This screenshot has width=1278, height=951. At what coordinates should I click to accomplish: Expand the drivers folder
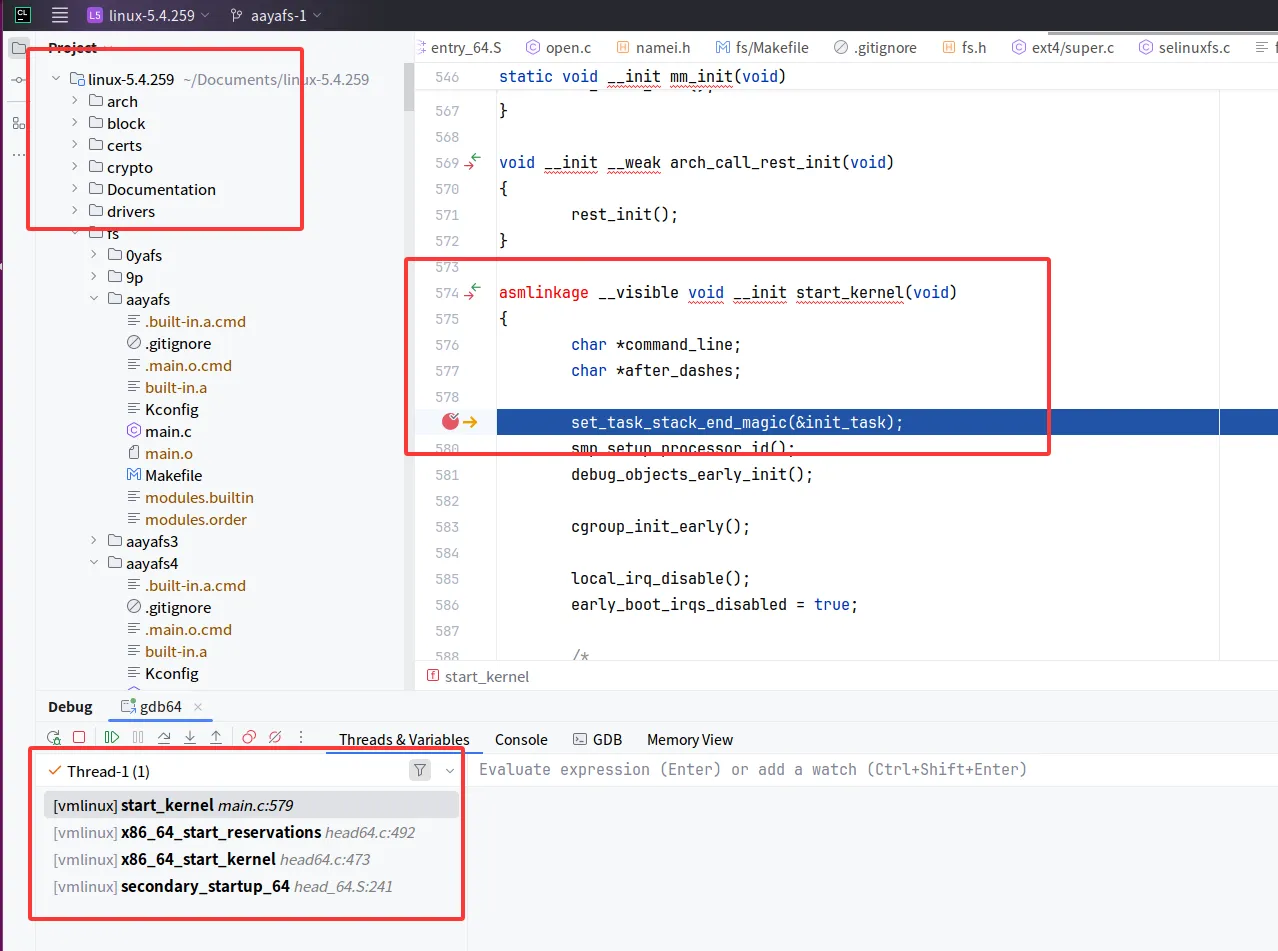point(75,211)
